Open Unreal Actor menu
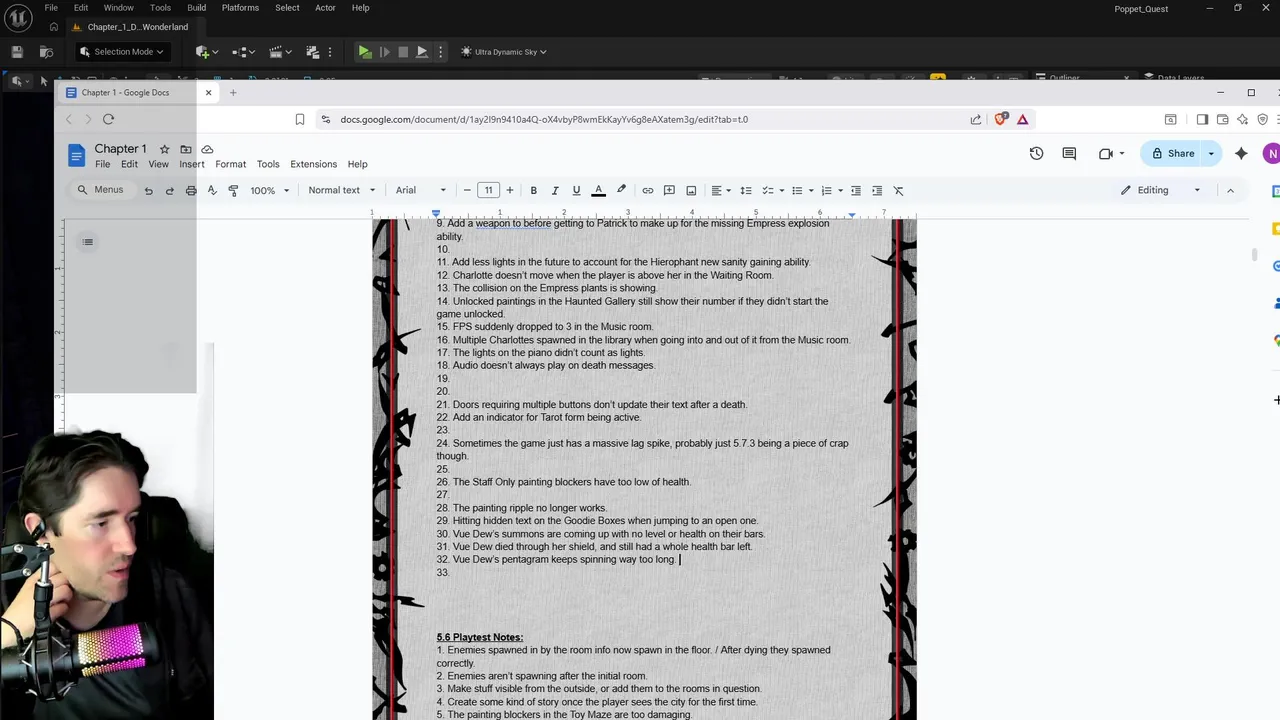Image resolution: width=1280 pixels, height=720 pixels. pos(325,8)
